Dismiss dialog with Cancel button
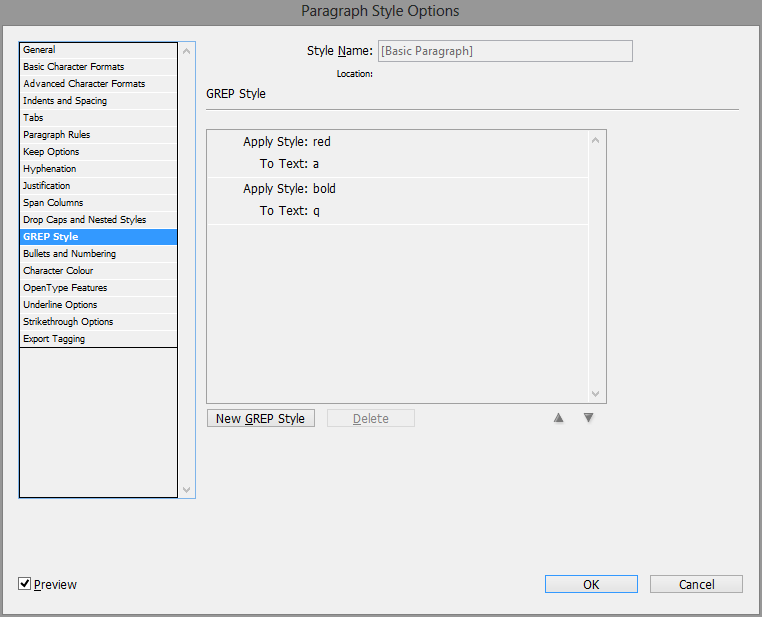 point(696,584)
